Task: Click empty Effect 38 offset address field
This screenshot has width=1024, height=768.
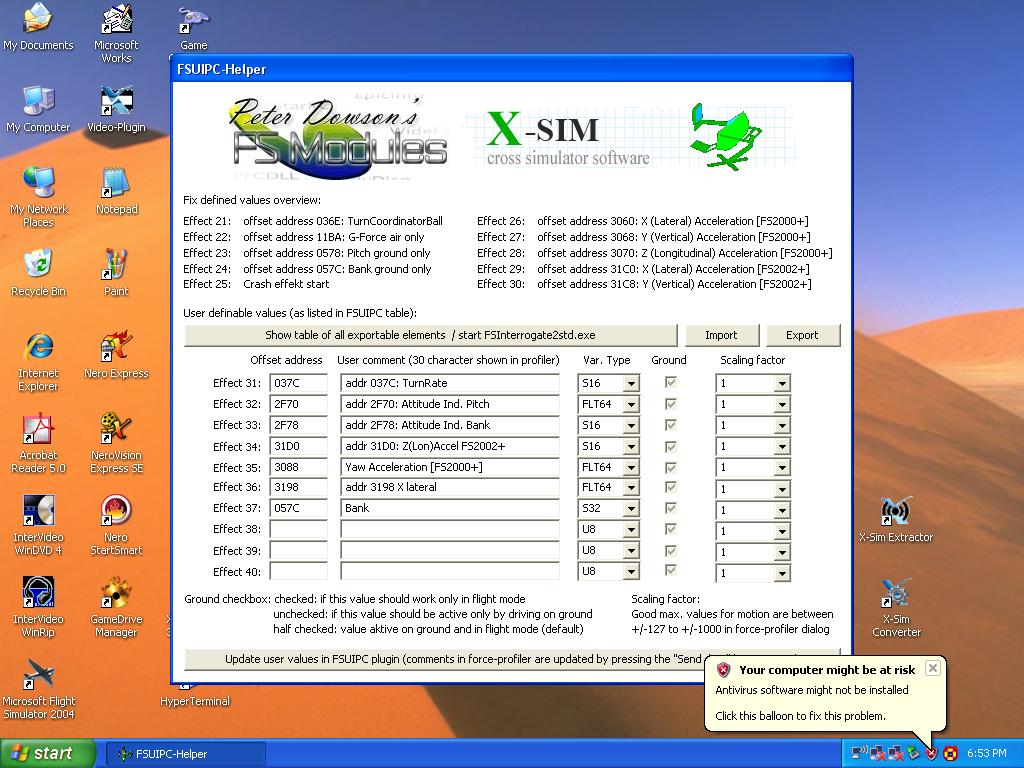Action: tap(298, 529)
